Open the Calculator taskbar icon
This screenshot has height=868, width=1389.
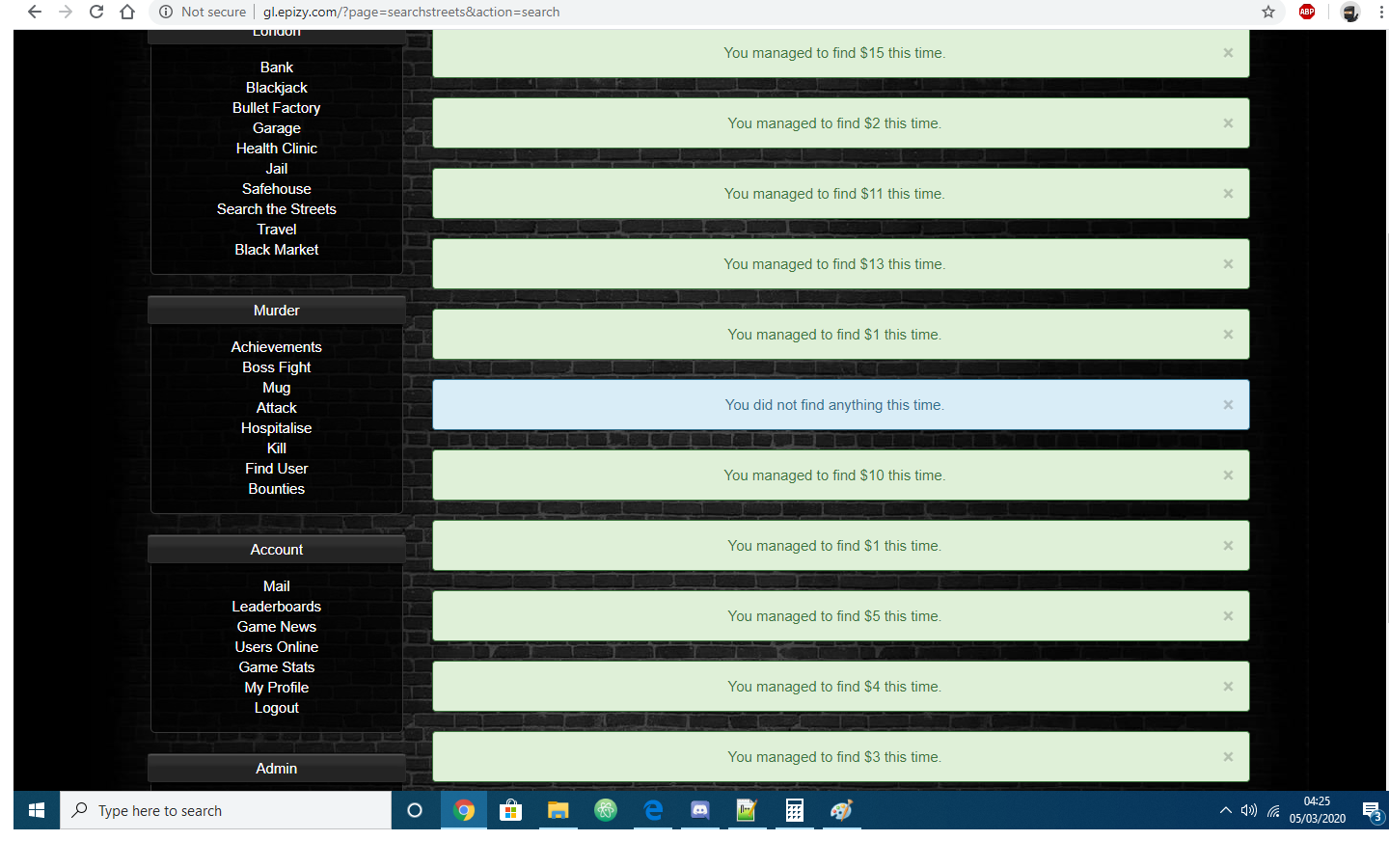tap(794, 810)
